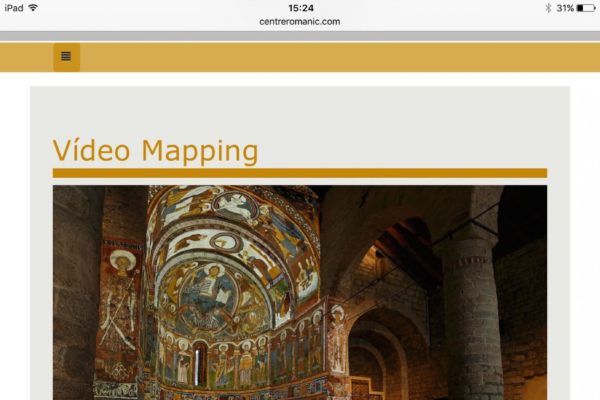Select the centreromanic.com address field
Viewport: 600px width, 400px height.
(x=300, y=21)
